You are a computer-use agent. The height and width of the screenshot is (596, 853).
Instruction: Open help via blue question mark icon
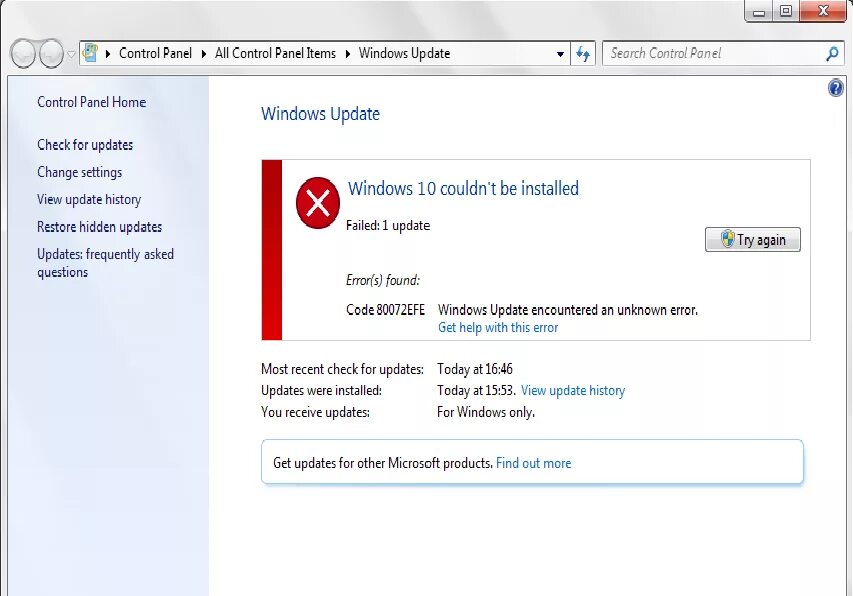click(x=836, y=88)
